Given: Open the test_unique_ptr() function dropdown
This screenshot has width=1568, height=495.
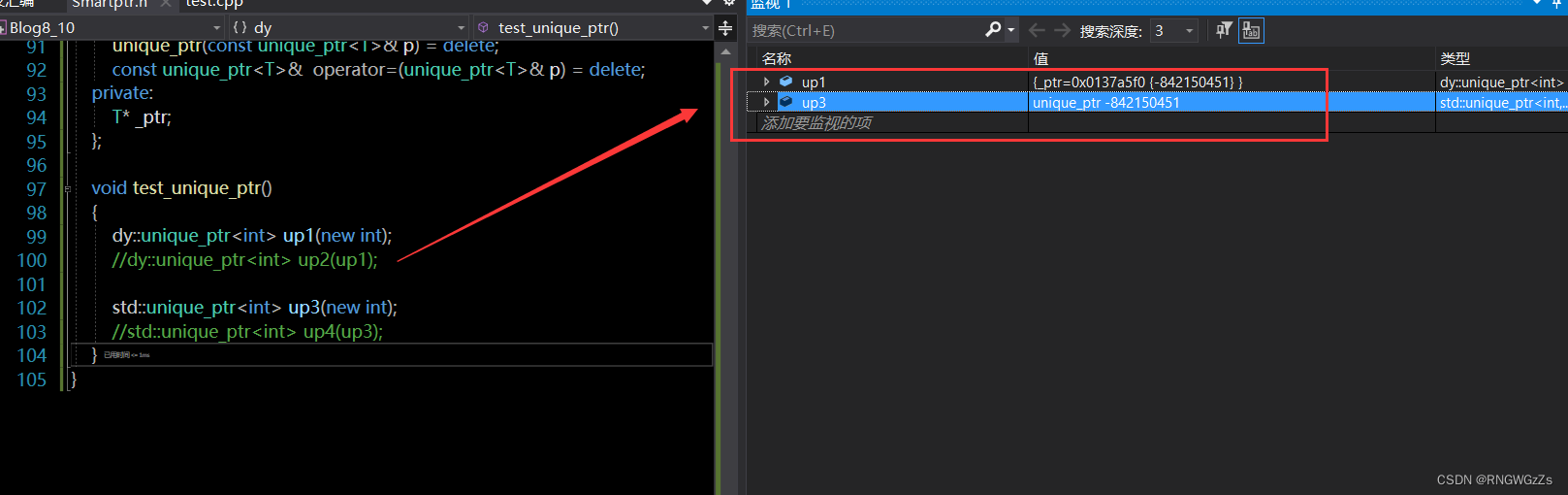Looking at the screenshot, I should [592, 27].
